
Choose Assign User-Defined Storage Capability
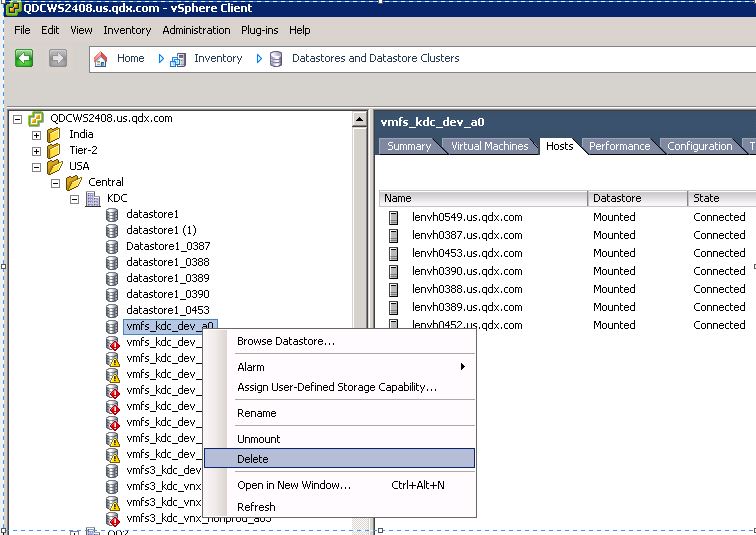pyautogui.click(x=339, y=387)
